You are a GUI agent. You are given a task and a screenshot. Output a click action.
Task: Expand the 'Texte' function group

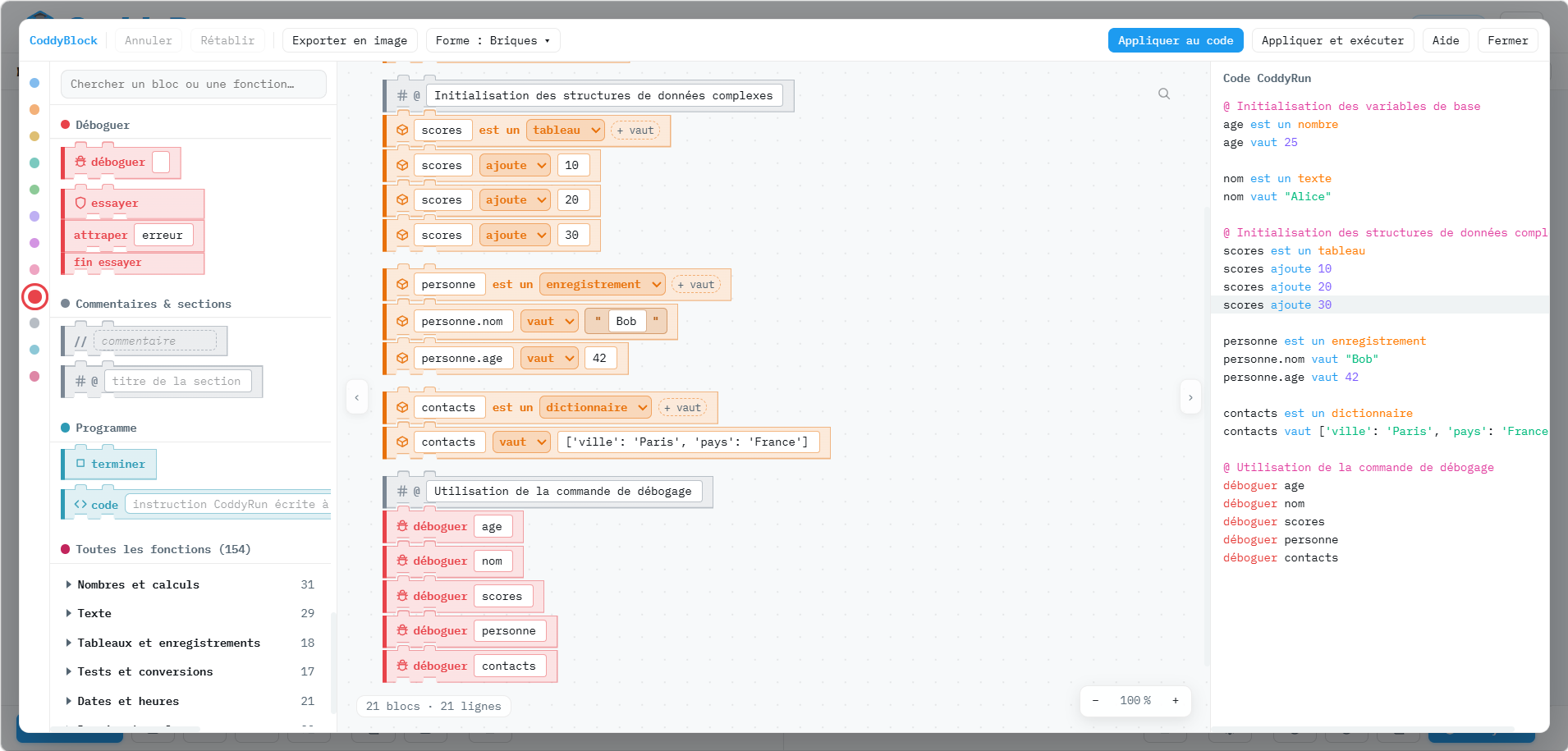190,613
